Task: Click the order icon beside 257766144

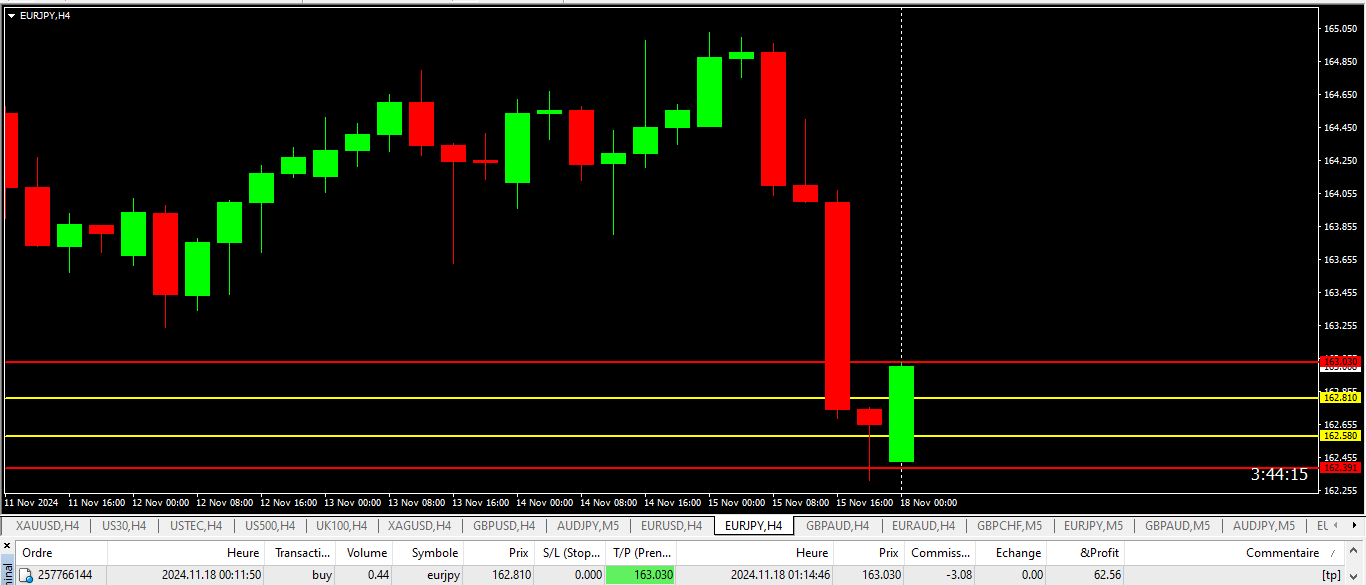Action: (x=27, y=575)
